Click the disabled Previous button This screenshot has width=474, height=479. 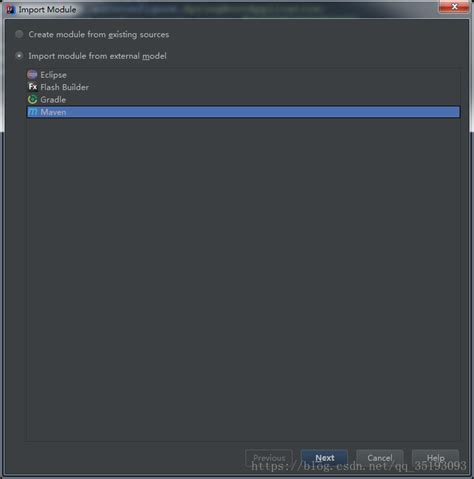[269, 458]
